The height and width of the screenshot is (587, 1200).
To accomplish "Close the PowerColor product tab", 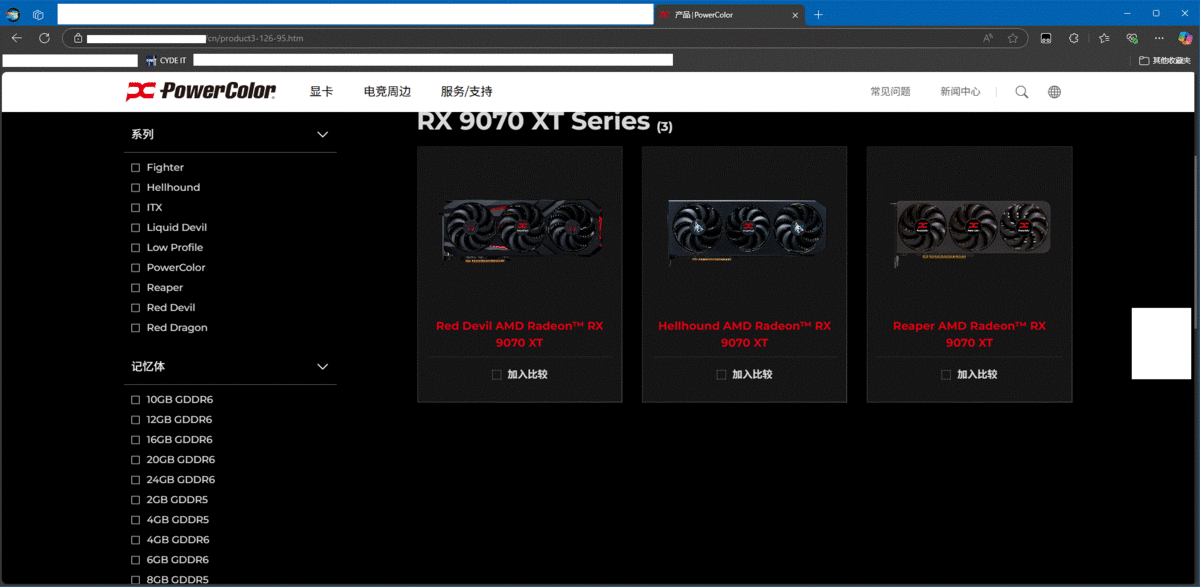I will point(796,15).
